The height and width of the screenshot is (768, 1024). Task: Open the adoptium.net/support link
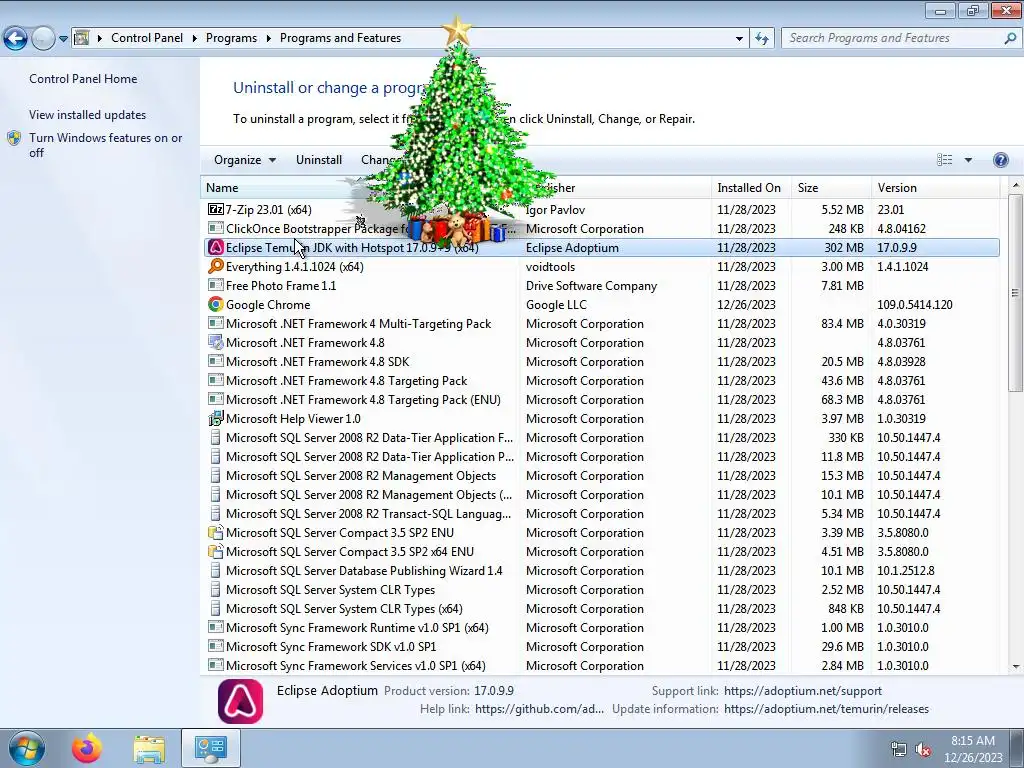coord(803,691)
